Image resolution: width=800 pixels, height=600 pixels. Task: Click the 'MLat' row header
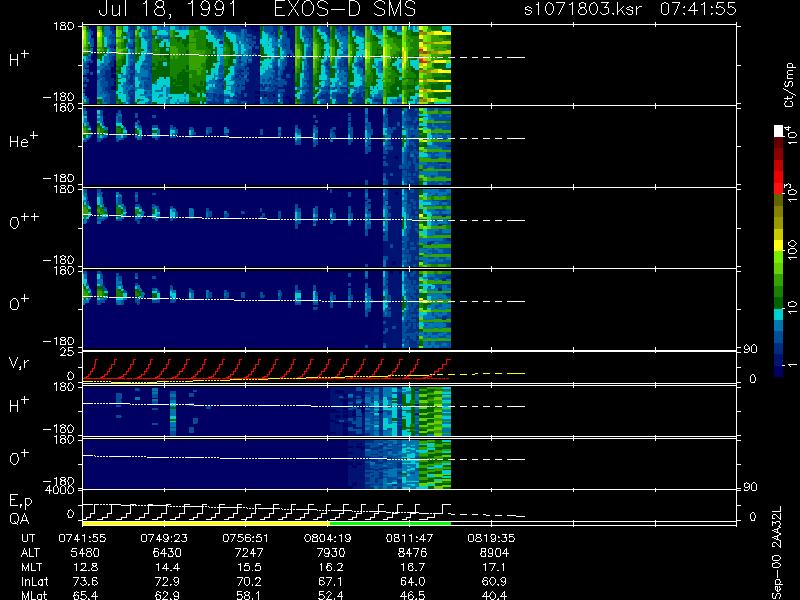(34, 595)
